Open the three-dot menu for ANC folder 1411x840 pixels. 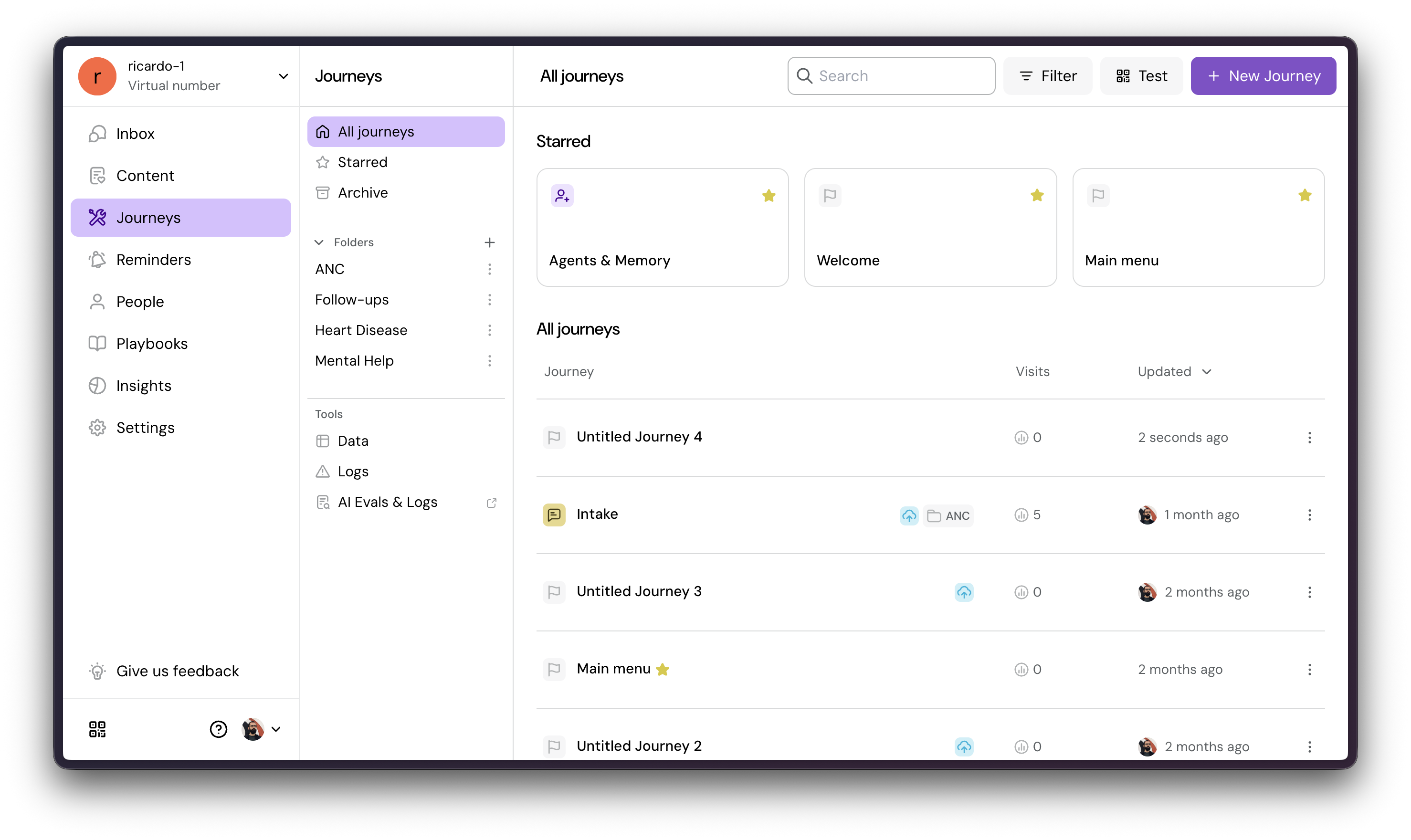click(x=490, y=269)
